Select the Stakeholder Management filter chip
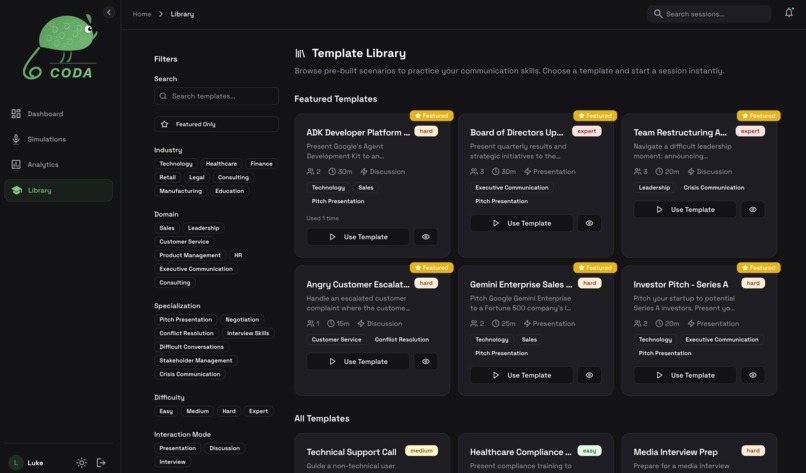806x473 pixels. (x=196, y=360)
